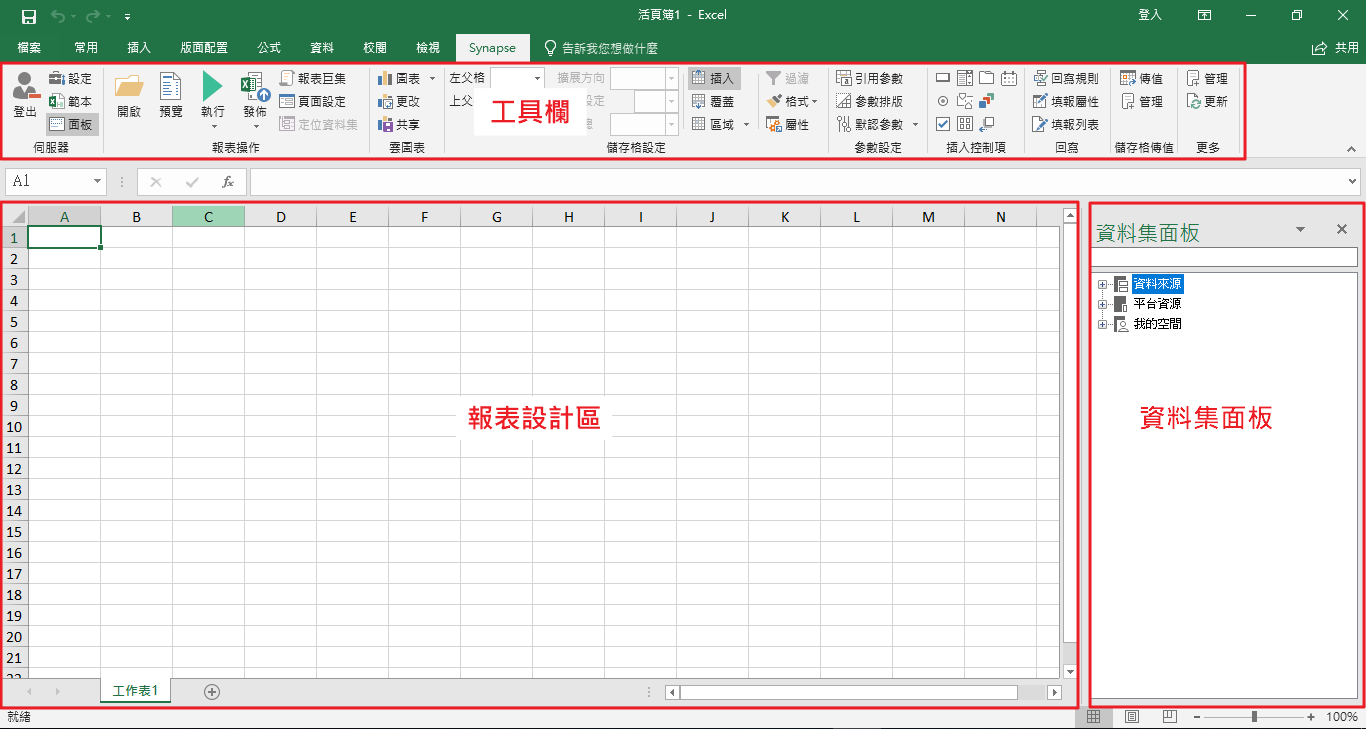This screenshot has width=1366, height=729.
Task: Run the report with the 執行 icon
Action: [213, 96]
